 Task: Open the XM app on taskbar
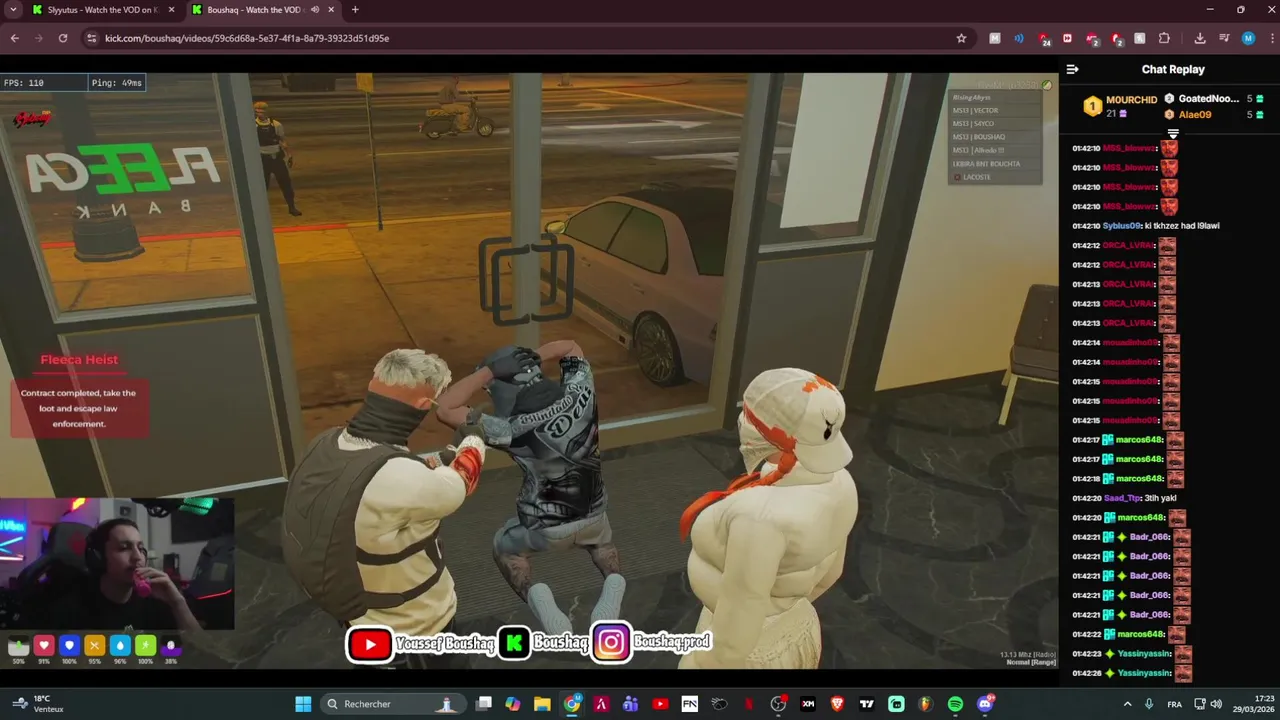pos(808,704)
